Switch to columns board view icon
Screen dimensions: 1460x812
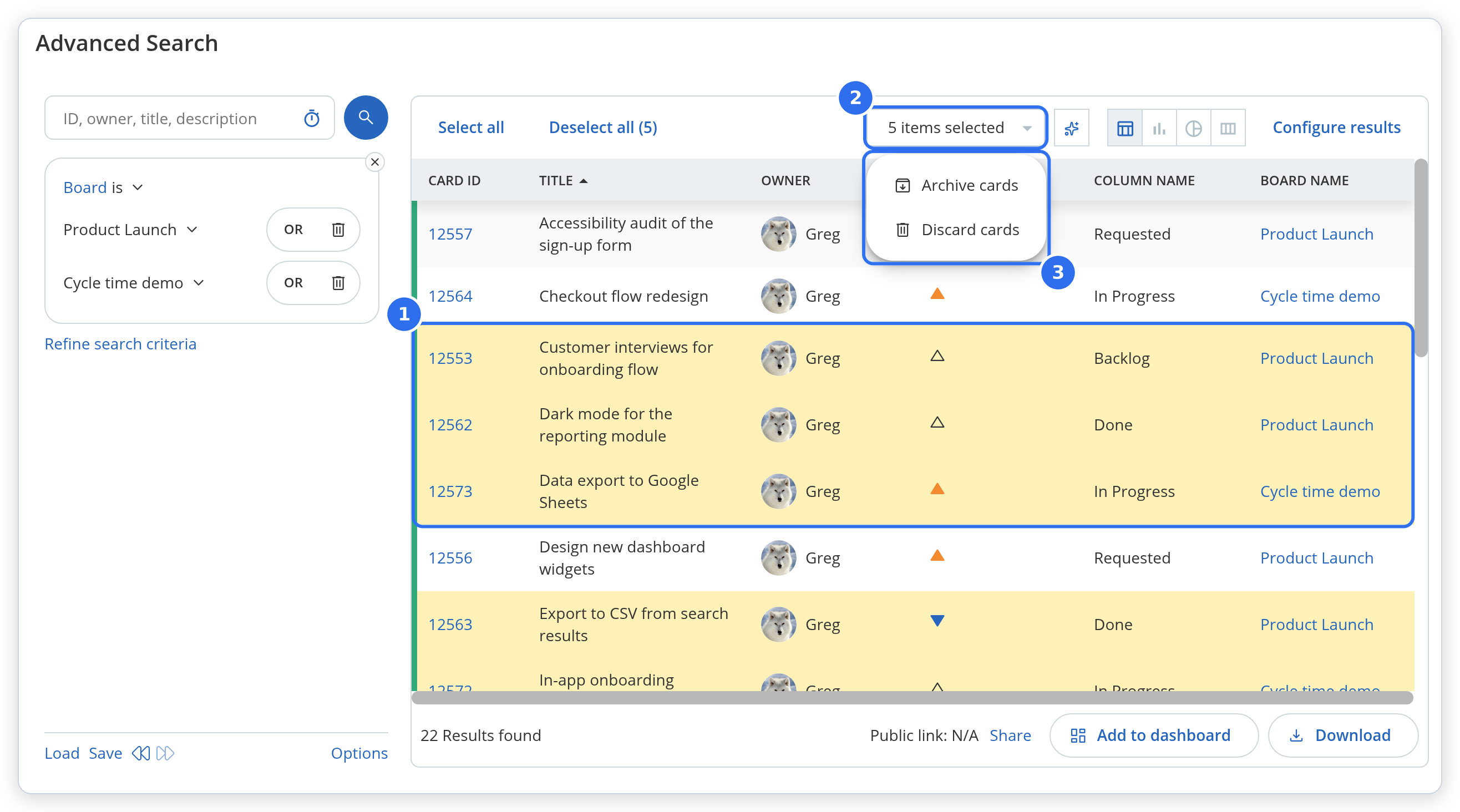1228,128
